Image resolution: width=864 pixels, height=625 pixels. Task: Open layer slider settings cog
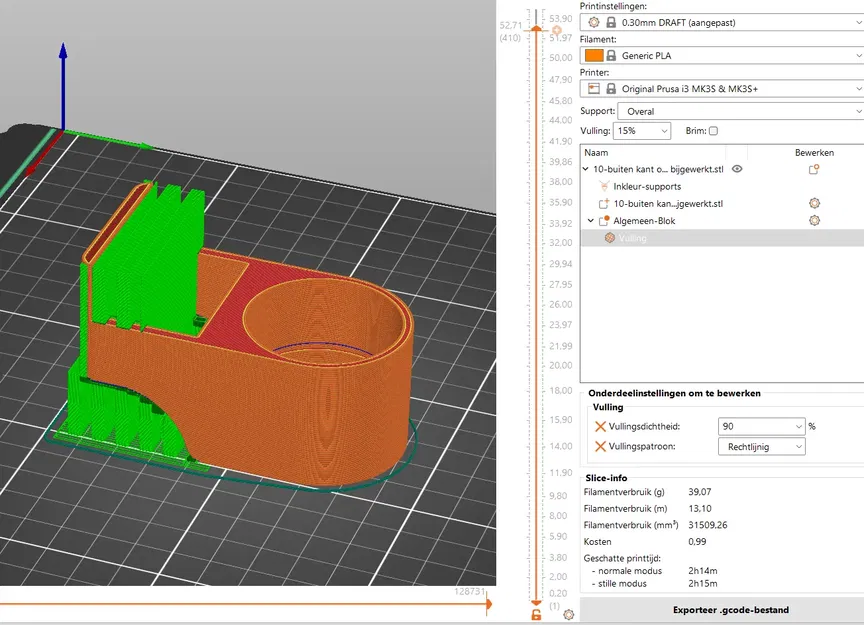tap(569, 615)
